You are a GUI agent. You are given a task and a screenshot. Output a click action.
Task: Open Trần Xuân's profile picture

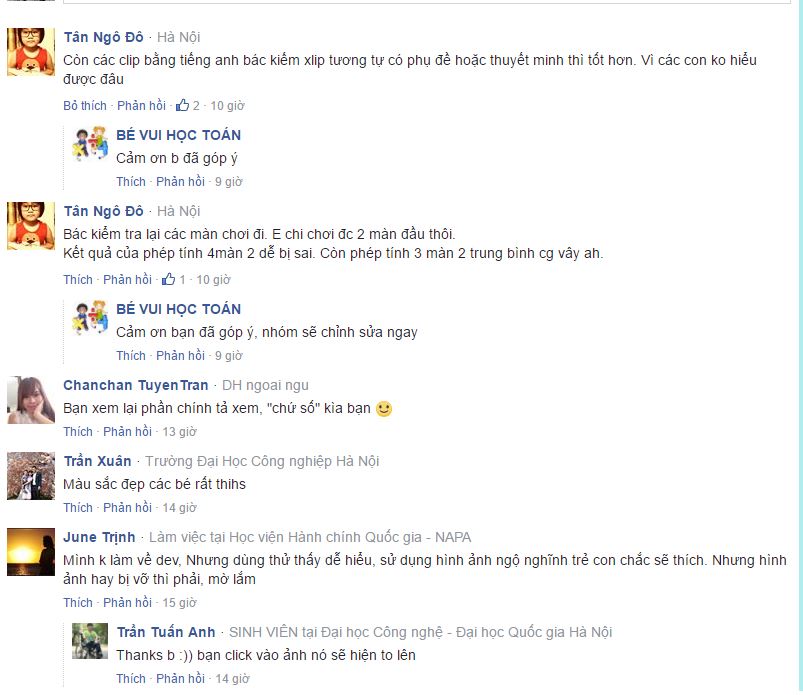coord(31,476)
